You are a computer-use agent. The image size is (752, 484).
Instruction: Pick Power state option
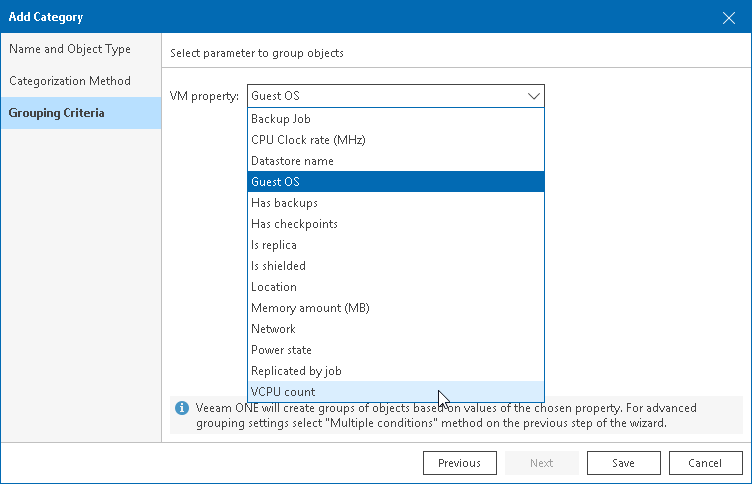click(x=395, y=350)
